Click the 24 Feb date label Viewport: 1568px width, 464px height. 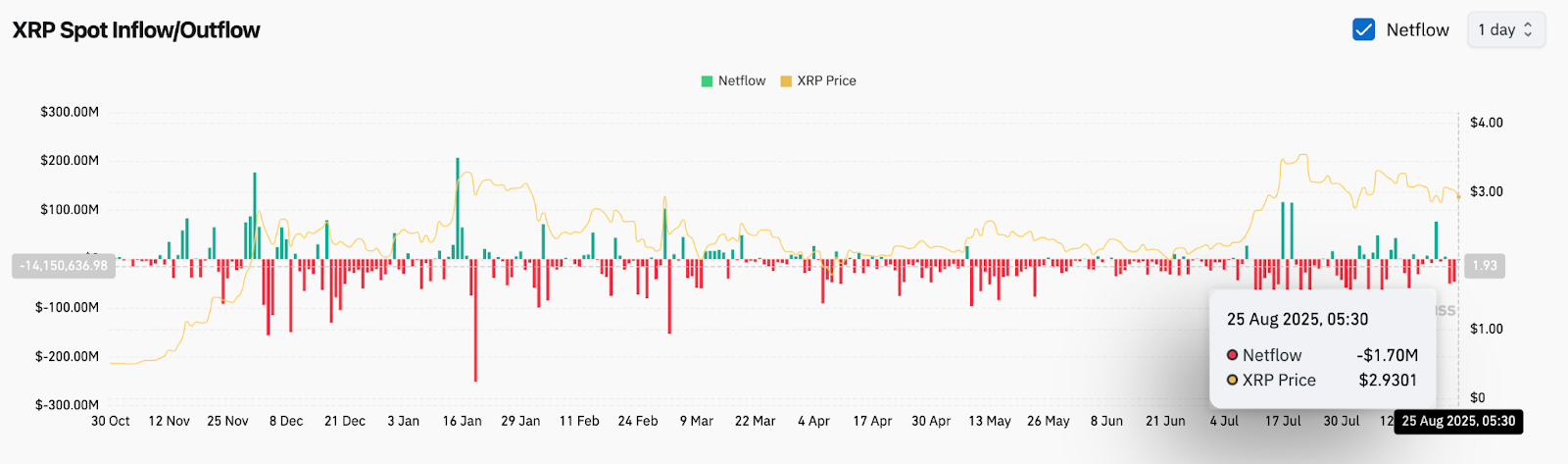tap(638, 421)
